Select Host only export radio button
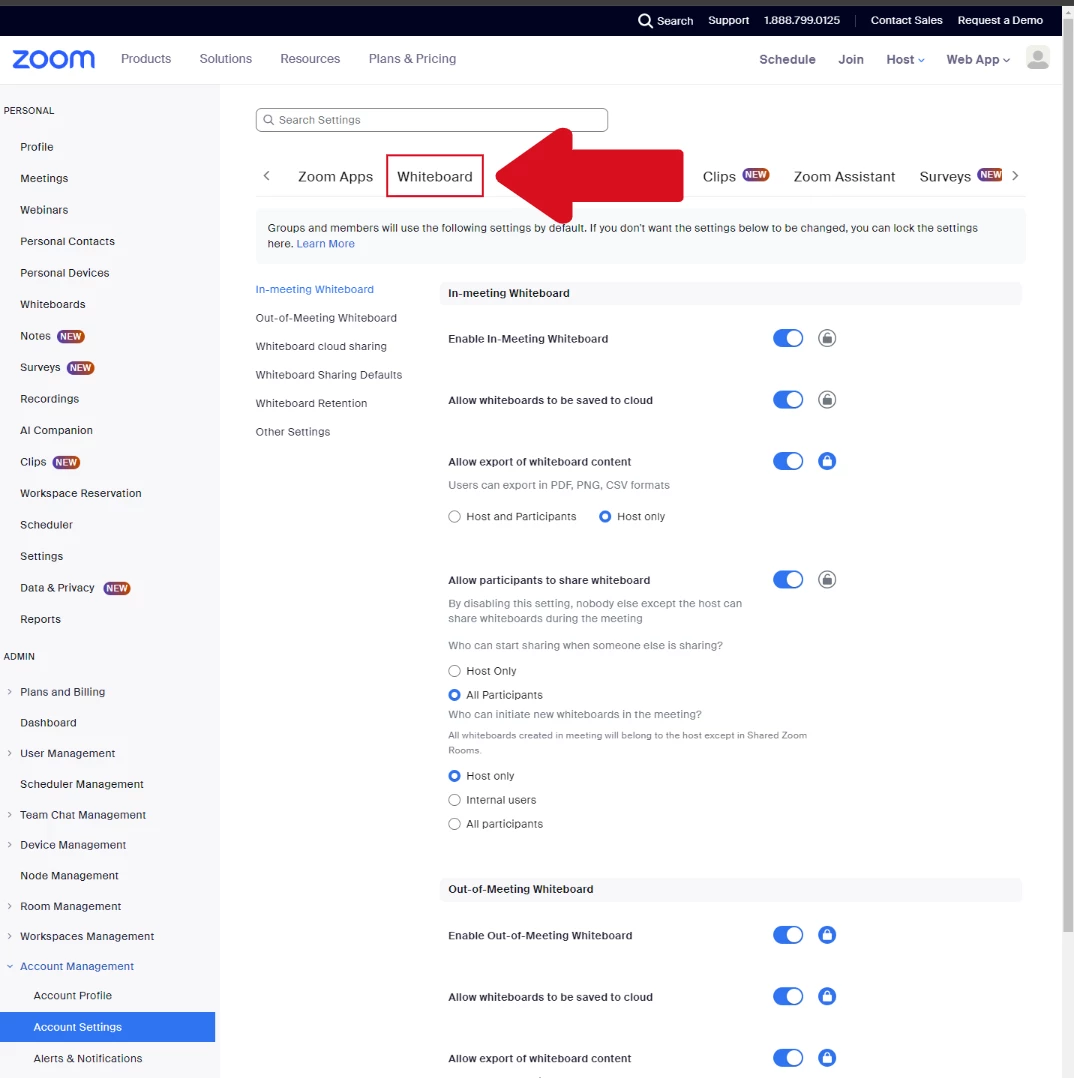The width and height of the screenshot is (1074, 1078). 605,516
